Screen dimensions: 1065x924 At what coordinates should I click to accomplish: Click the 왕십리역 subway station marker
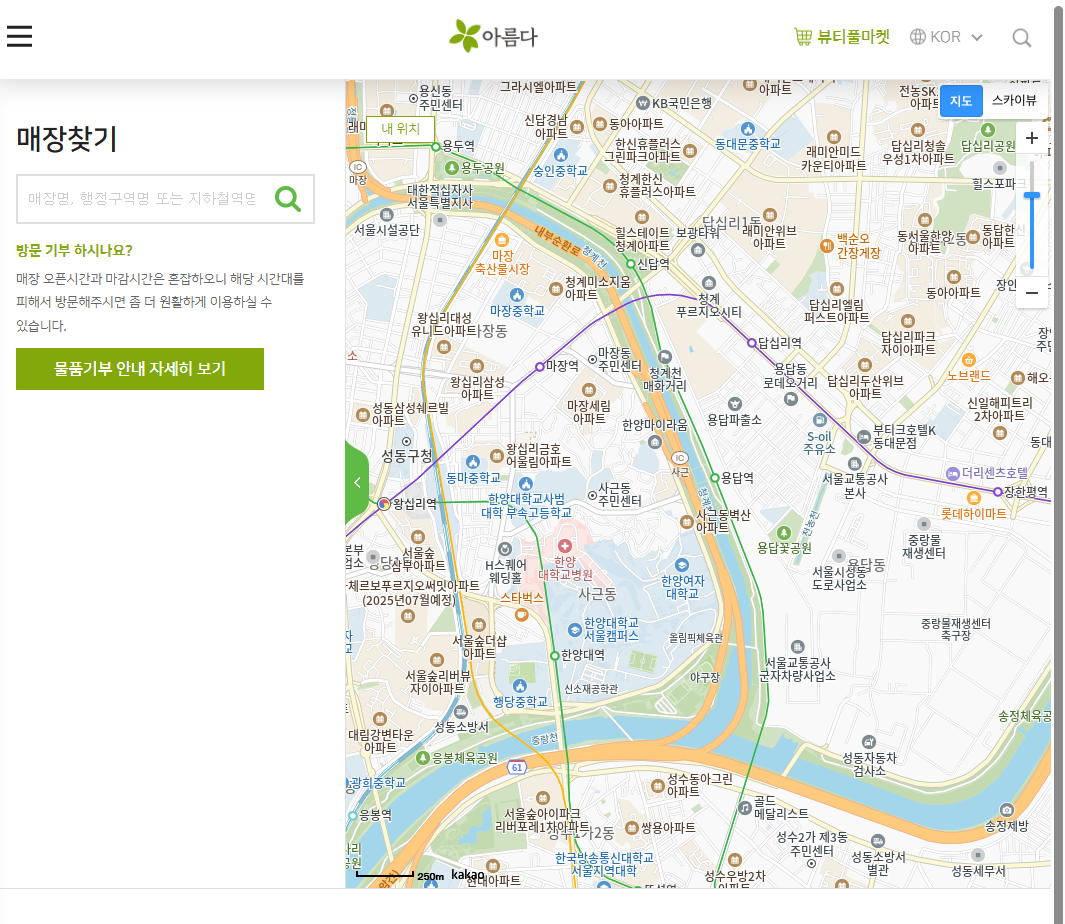pos(383,504)
